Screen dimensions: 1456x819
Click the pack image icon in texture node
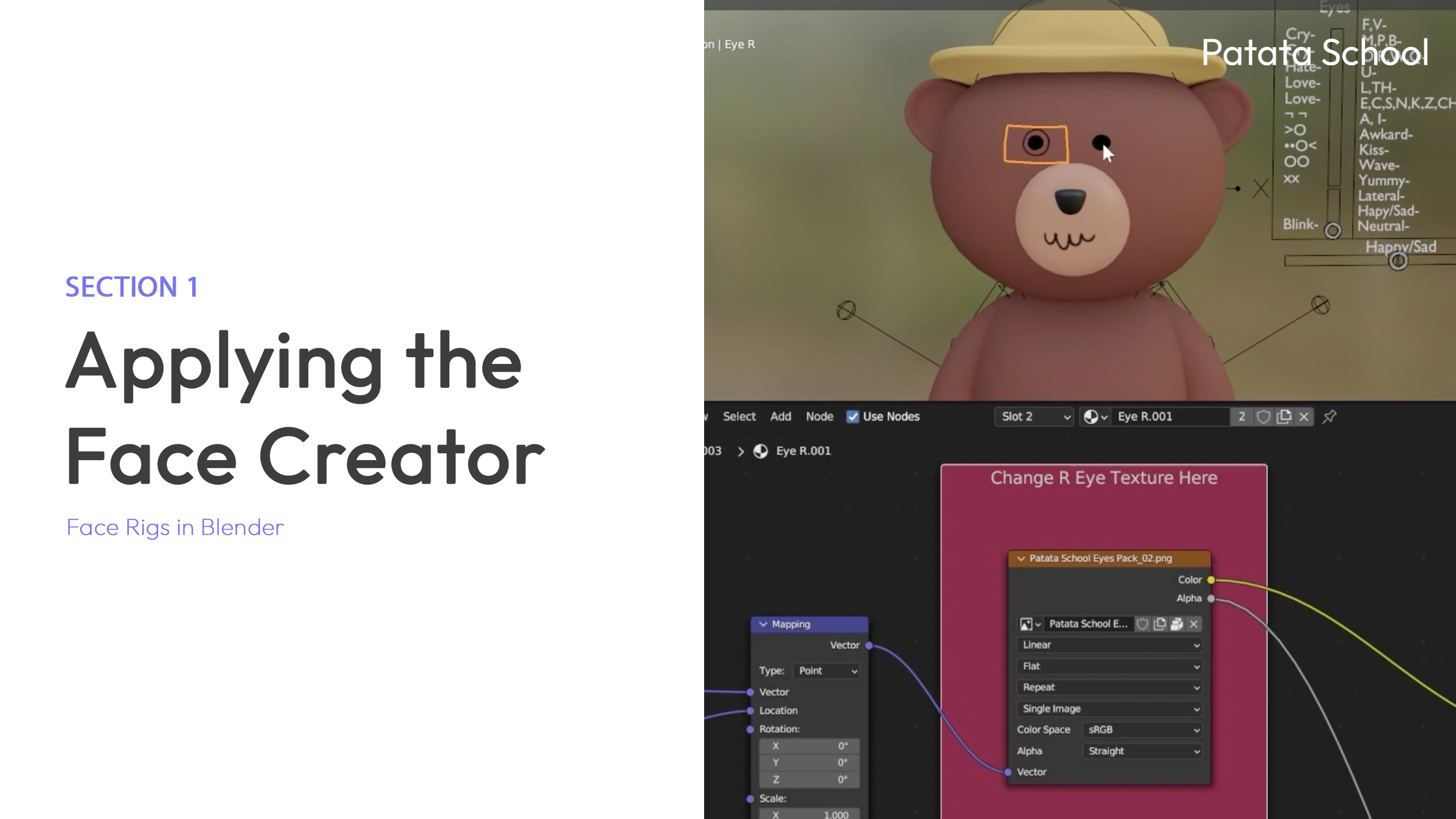point(1176,624)
